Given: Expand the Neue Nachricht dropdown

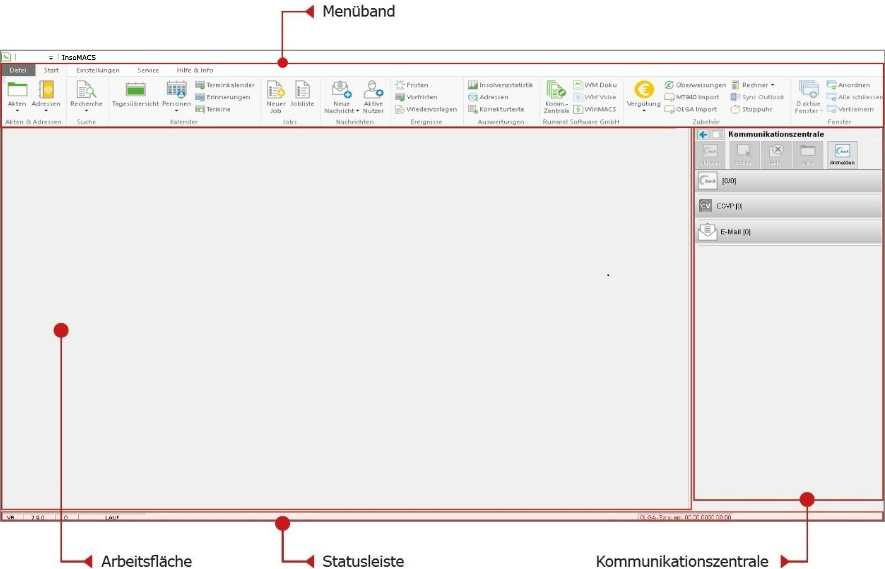Looking at the screenshot, I should 358,111.
